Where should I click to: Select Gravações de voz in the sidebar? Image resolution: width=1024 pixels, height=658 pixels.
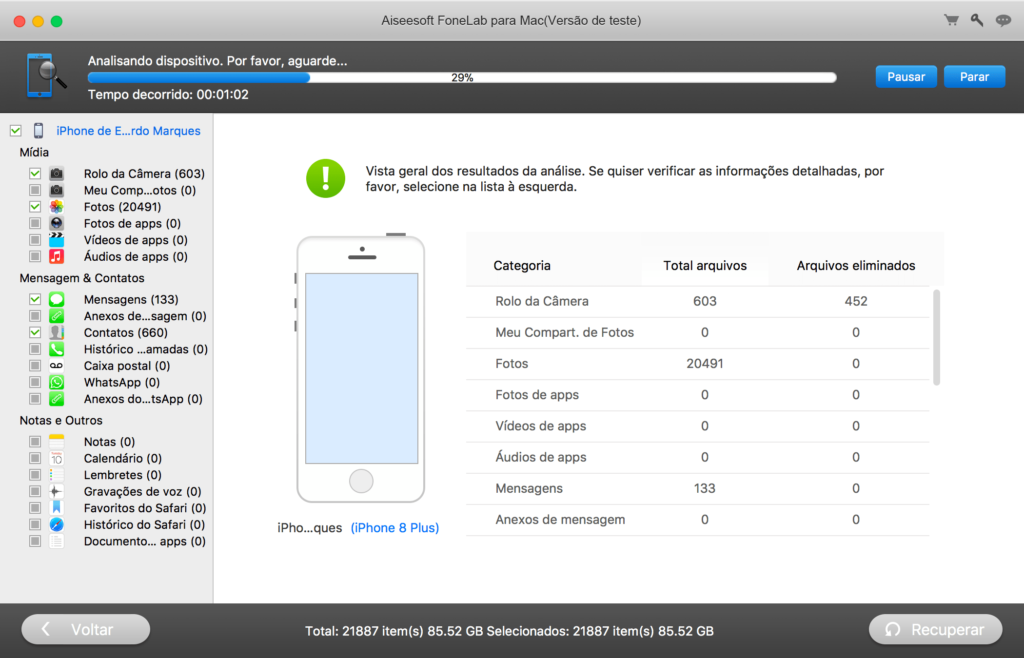tap(142, 491)
